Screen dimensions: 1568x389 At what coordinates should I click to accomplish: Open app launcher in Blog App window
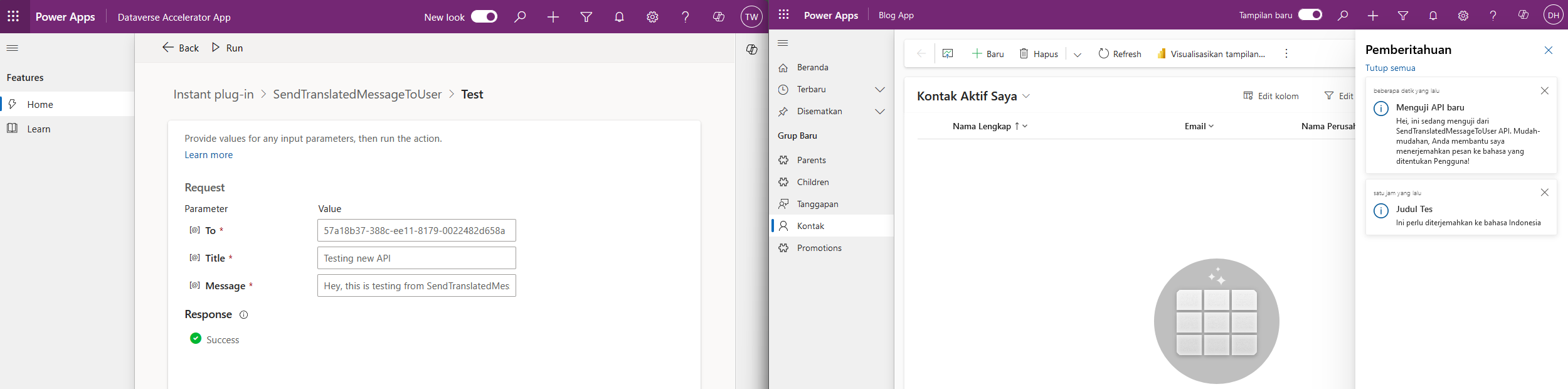click(783, 14)
